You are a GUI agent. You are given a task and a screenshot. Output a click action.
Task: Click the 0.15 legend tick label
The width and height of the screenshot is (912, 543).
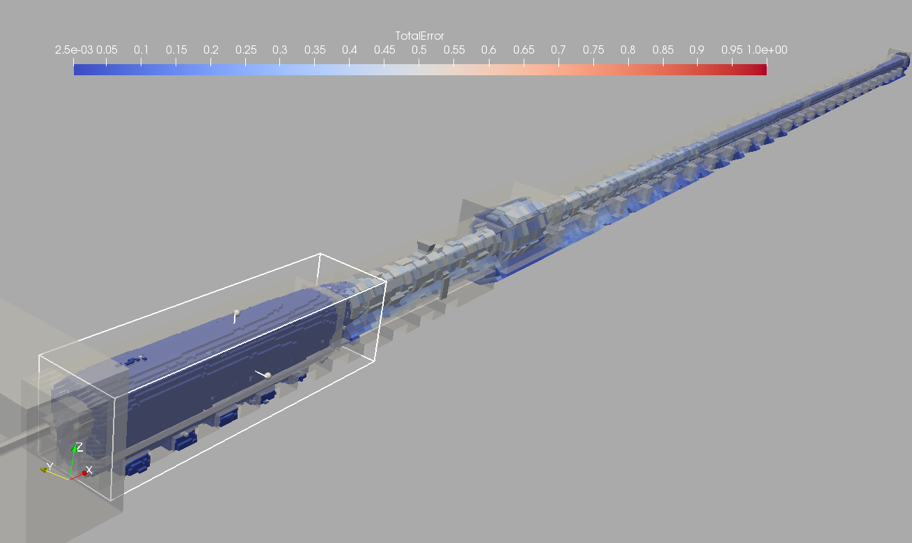(x=176, y=50)
